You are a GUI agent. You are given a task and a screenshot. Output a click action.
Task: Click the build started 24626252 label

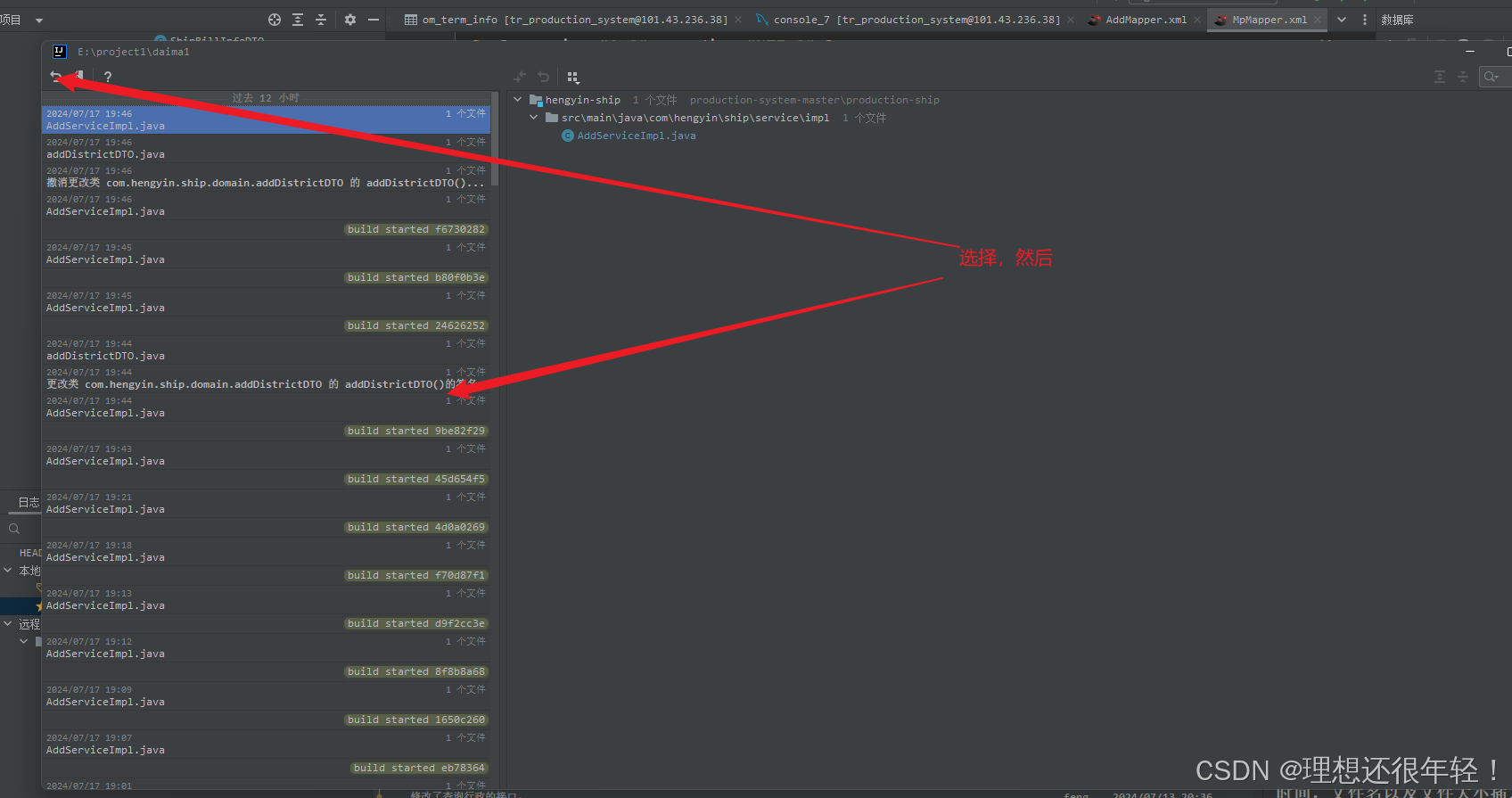pos(416,325)
